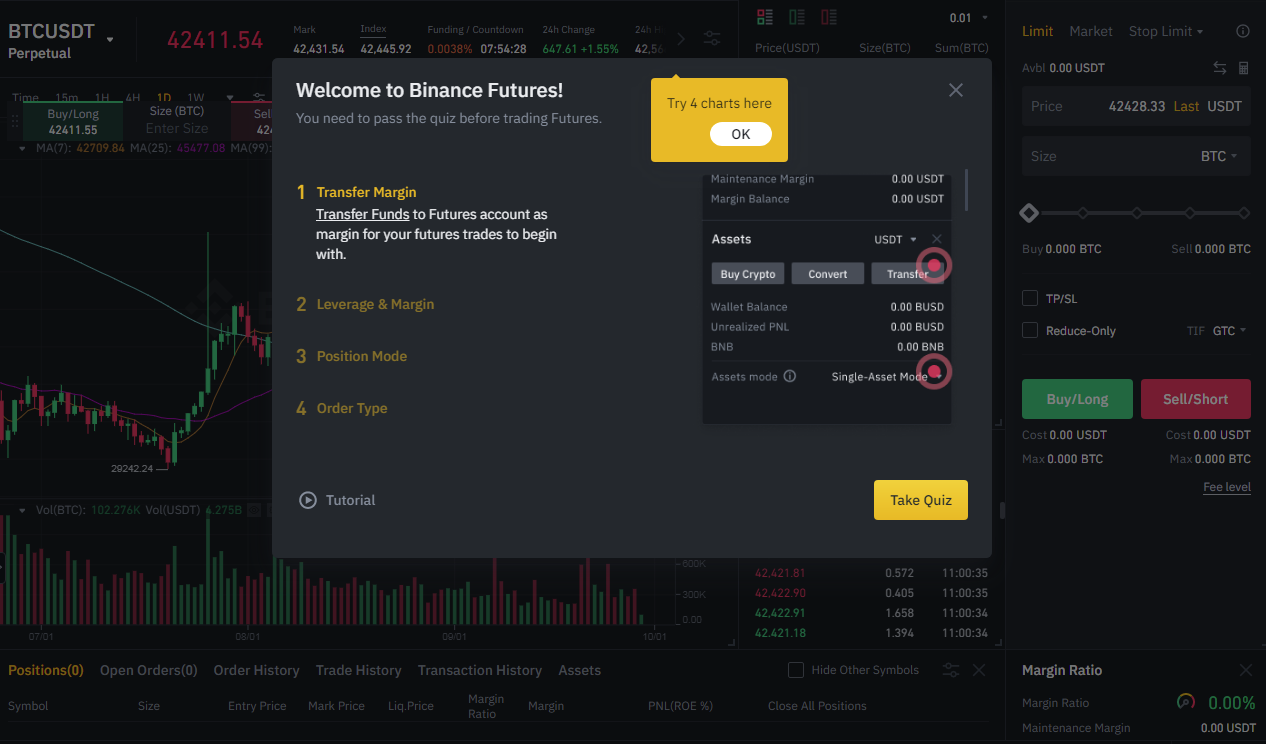Switch to Trade History tab
1266x744 pixels.
(x=359, y=670)
